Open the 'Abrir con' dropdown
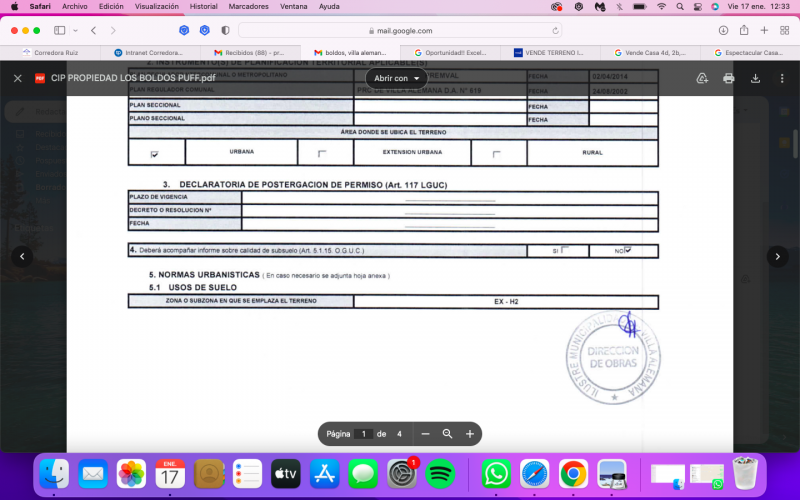800x500 pixels. coord(396,78)
